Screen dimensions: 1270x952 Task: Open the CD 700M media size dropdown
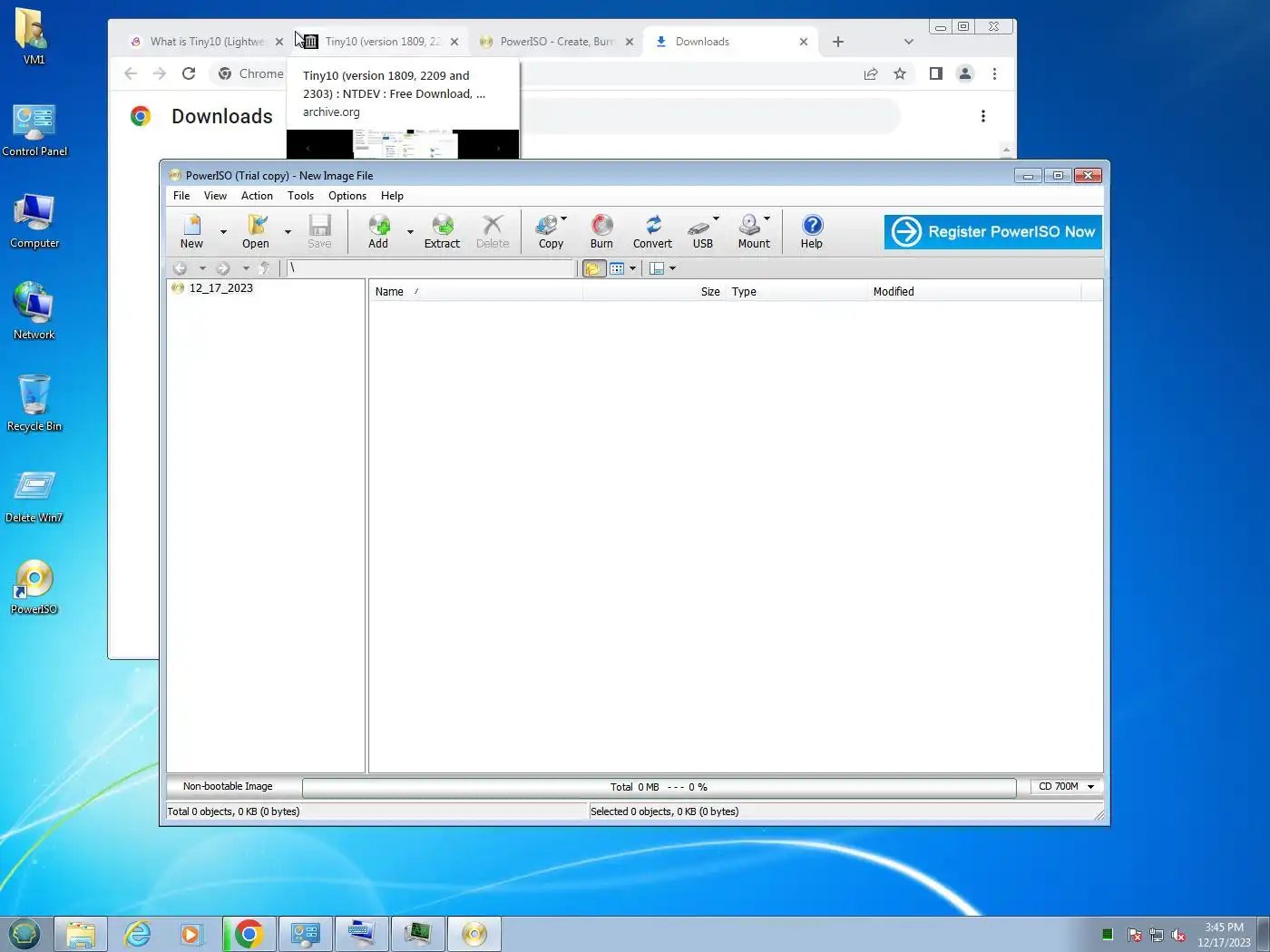[x=1067, y=786]
